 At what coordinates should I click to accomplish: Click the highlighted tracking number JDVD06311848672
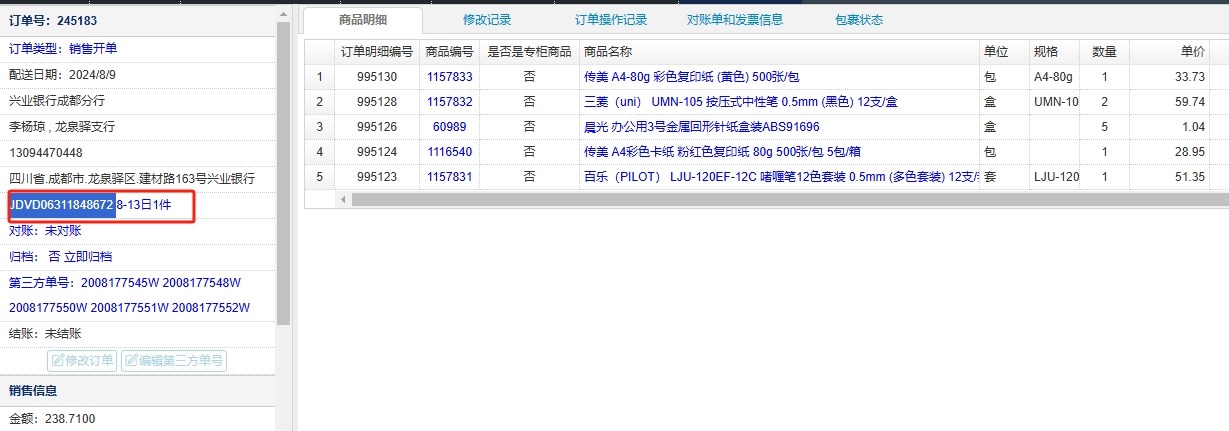62,204
